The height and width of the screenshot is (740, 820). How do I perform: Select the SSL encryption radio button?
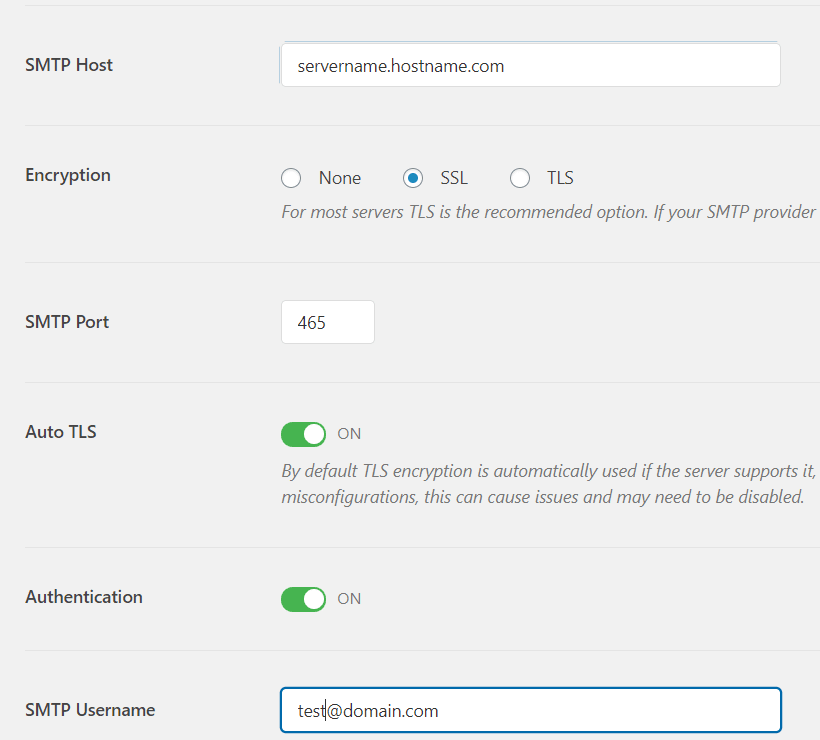coord(413,178)
